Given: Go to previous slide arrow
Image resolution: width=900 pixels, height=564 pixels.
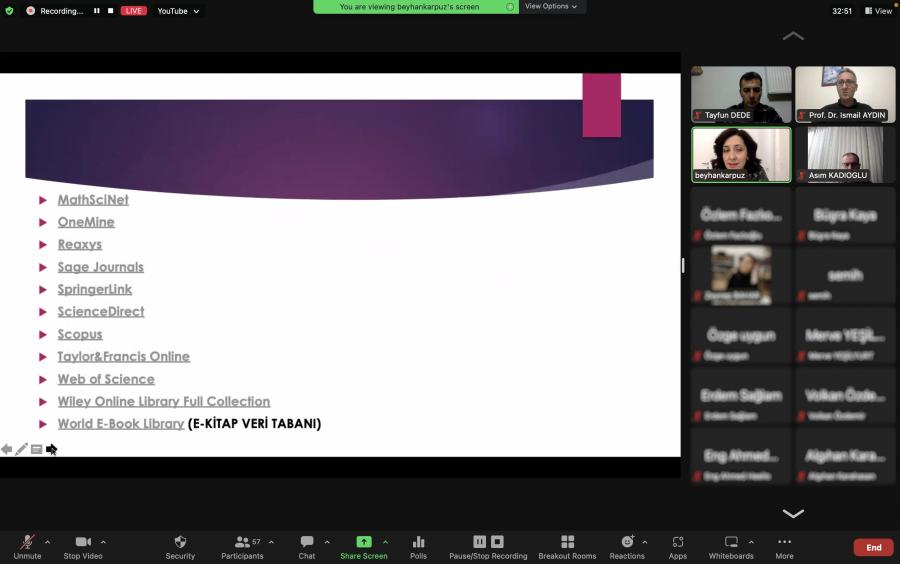Looking at the screenshot, I should pos(6,449).
